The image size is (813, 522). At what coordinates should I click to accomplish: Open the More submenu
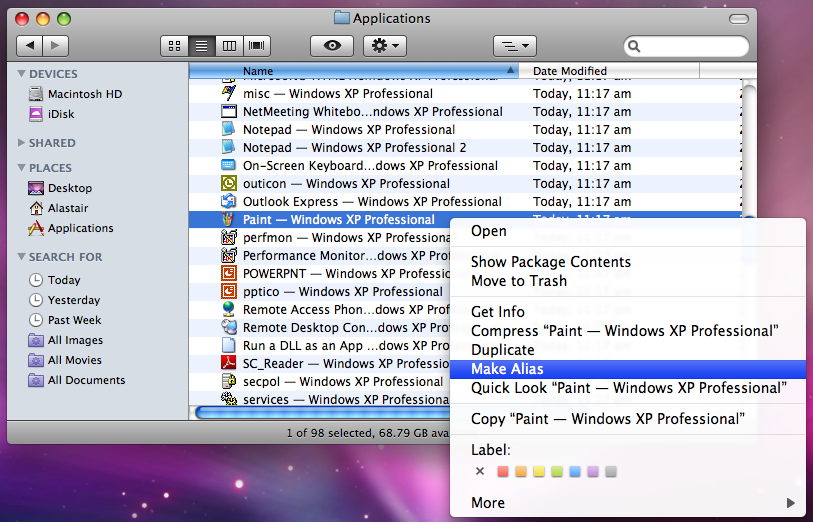[628, 503]
